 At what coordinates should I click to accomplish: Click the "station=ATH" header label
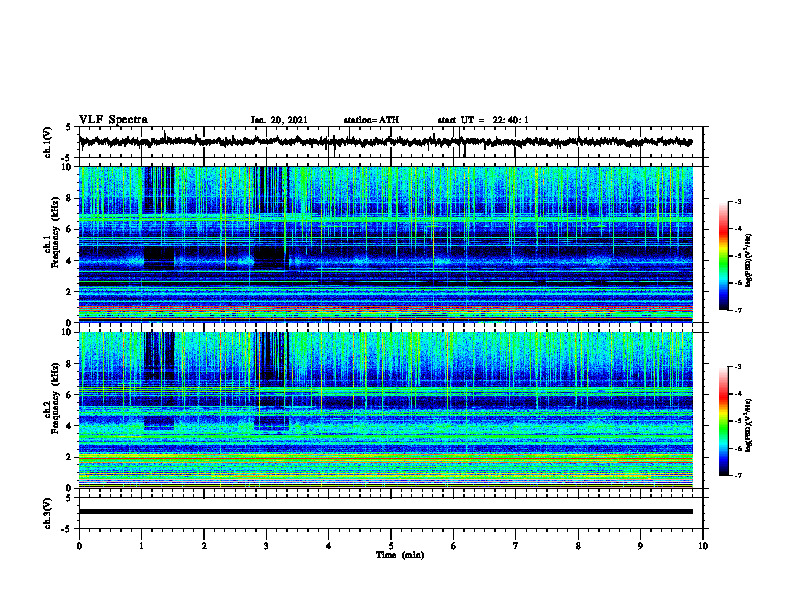pyautogui.click(x=371, y=120)
